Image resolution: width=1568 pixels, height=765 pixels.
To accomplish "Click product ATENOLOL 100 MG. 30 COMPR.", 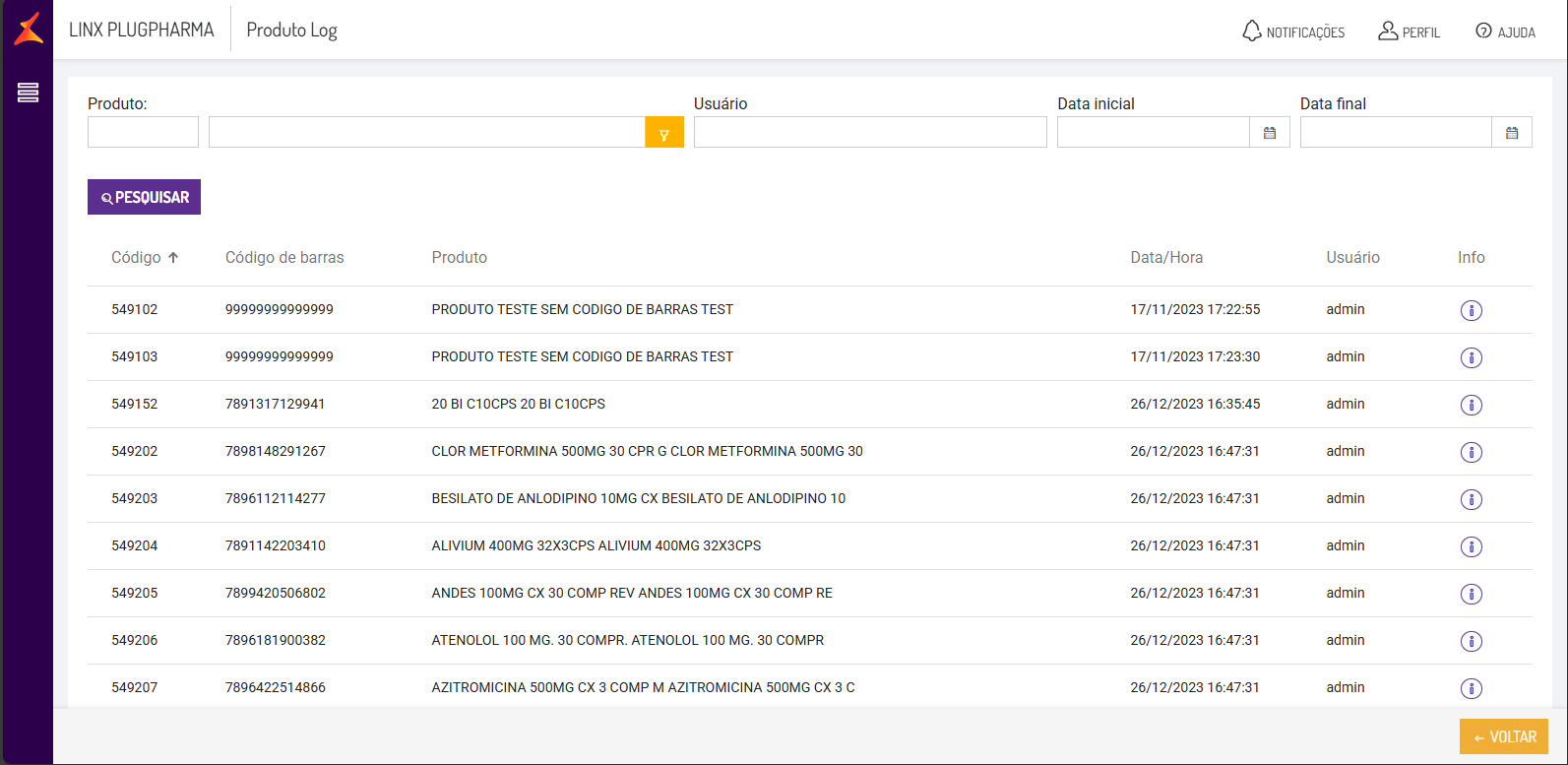I will point(628,640).
